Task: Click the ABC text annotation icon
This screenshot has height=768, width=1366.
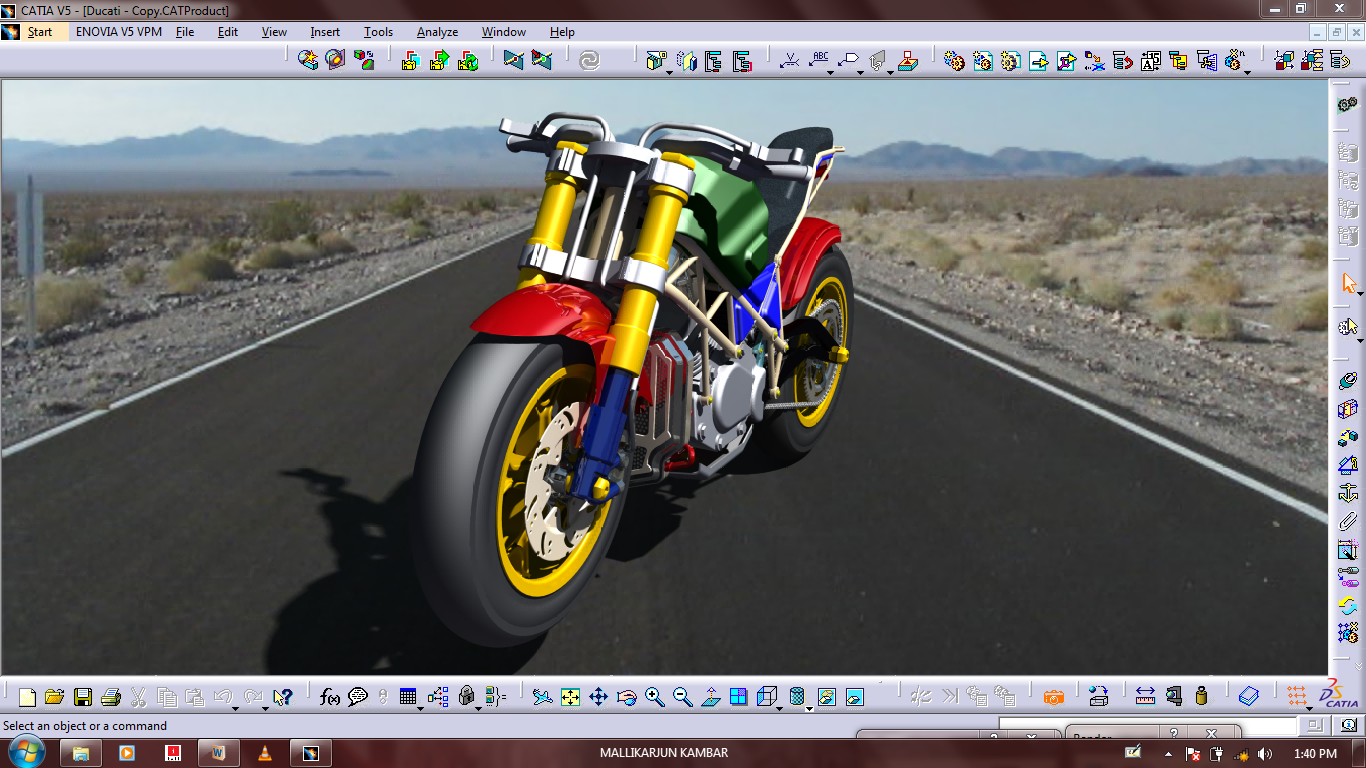Action: click(819, 60)
